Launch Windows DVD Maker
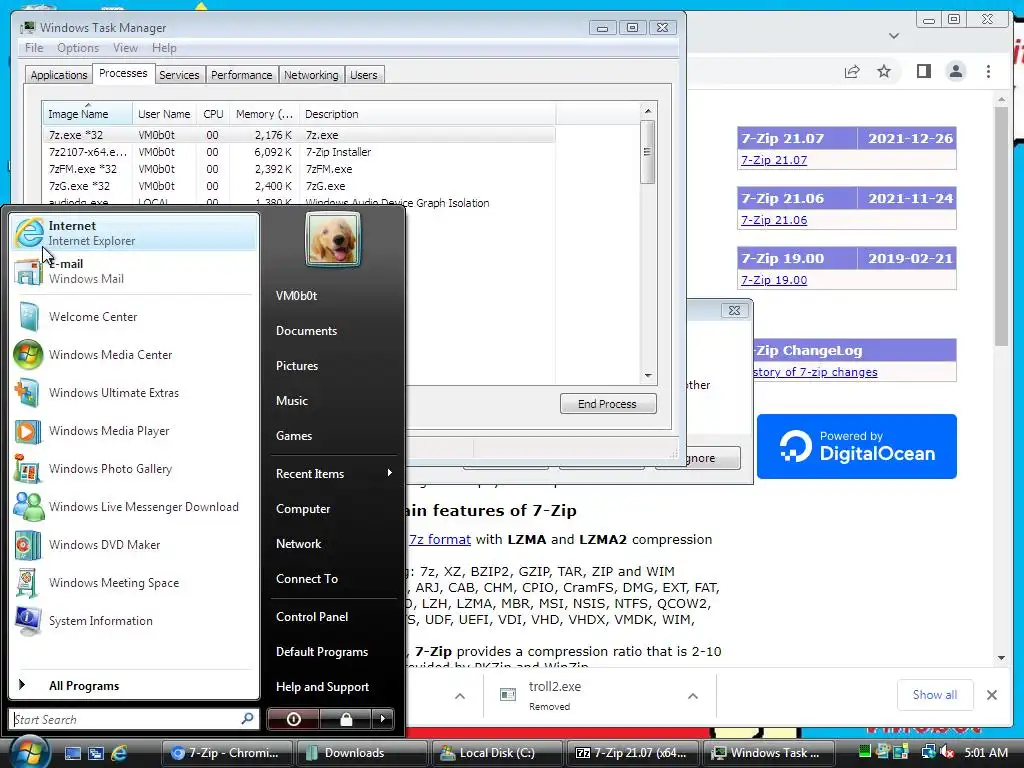This screenshot has width=1024, height=768. tap(134, 545)
